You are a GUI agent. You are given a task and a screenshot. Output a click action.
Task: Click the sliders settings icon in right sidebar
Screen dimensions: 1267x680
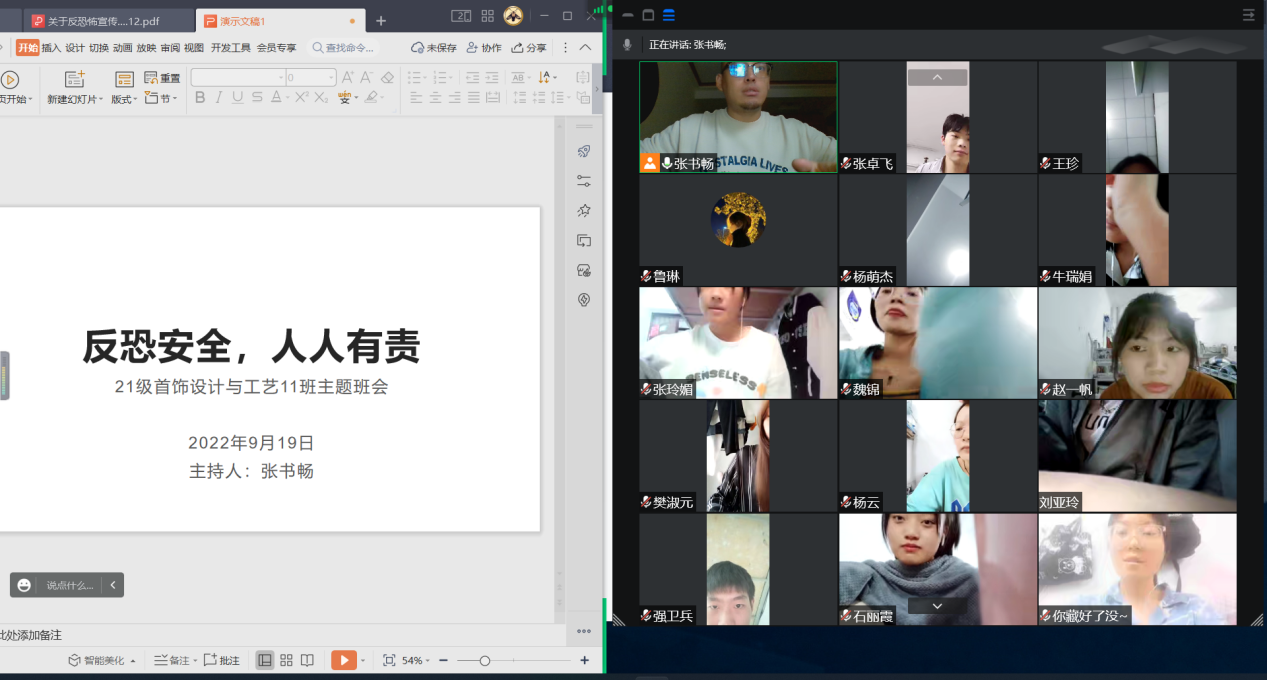[584, 181]
